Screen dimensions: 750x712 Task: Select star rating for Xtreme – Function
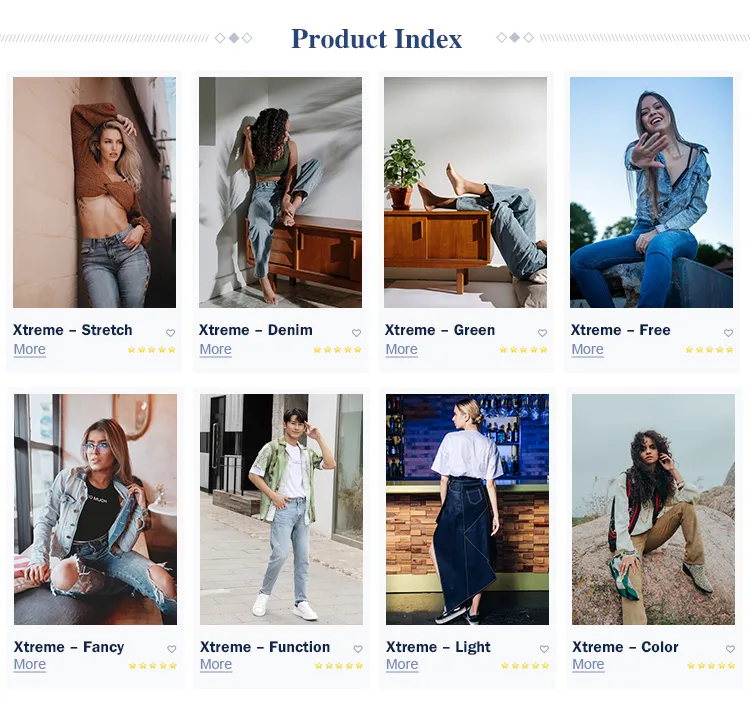pos(338,665)
